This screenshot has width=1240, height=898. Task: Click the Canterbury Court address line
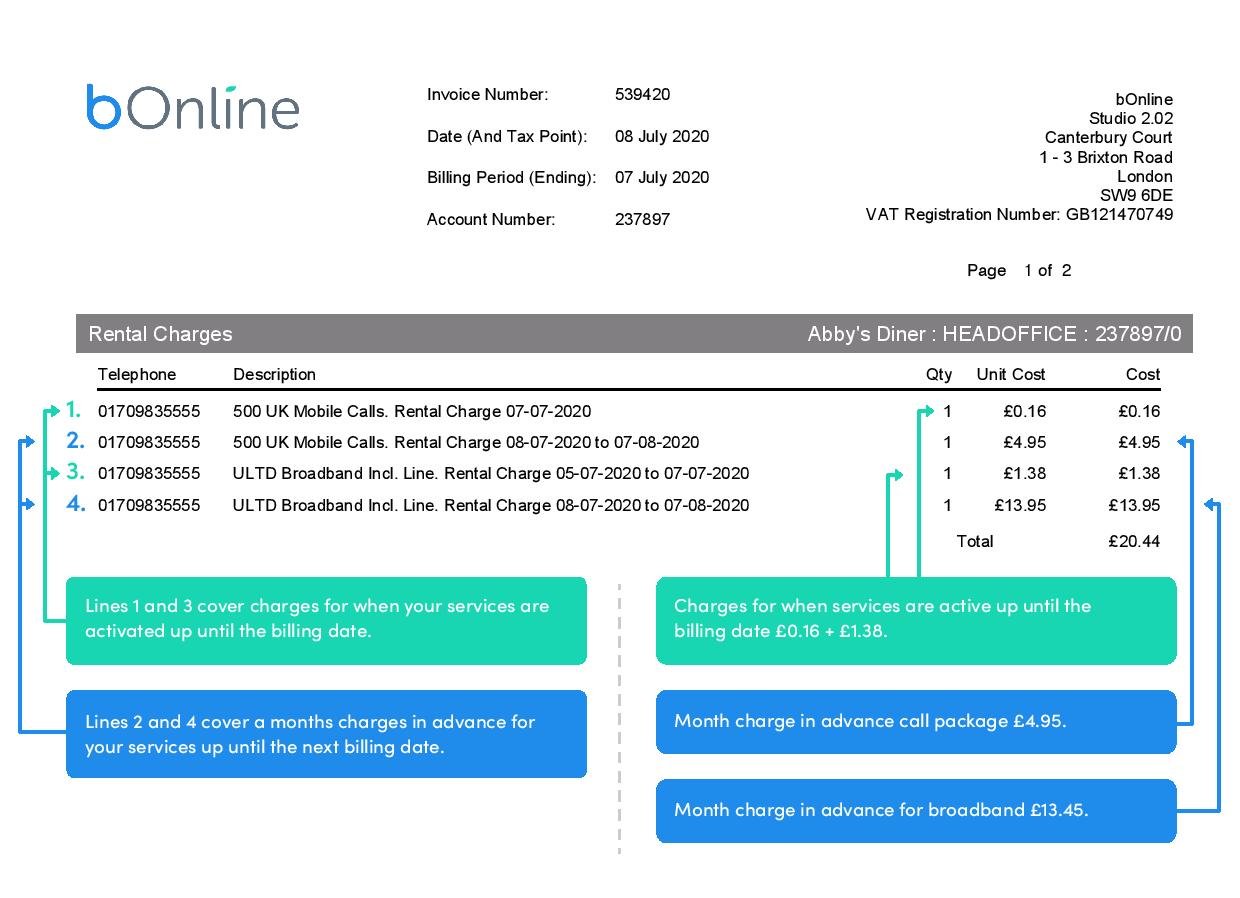1109,137
